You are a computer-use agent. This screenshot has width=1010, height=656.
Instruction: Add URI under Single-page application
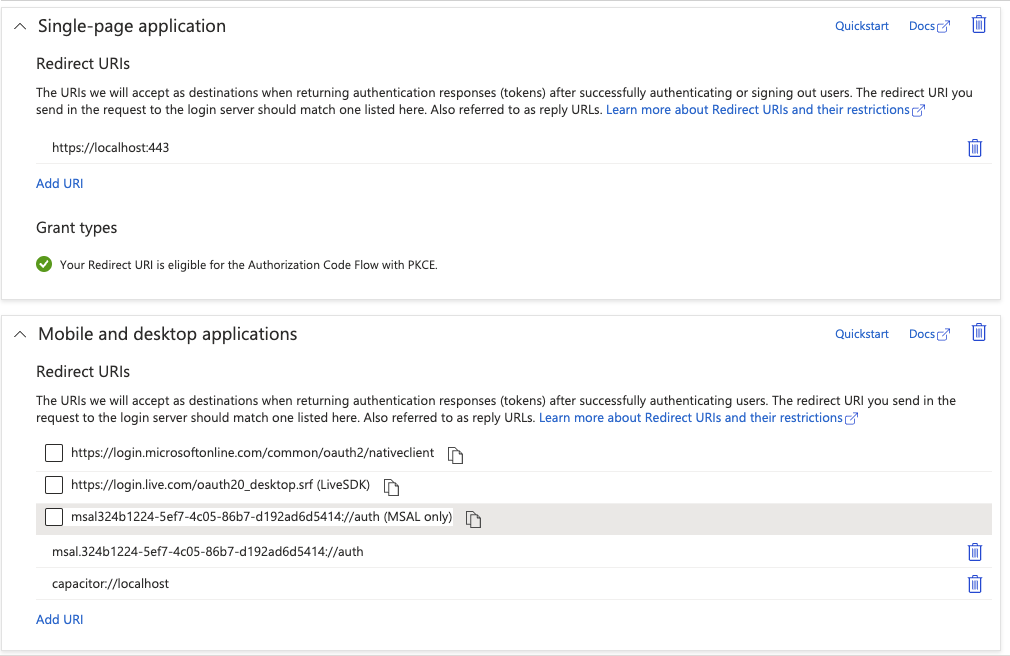click(x=60, y=183)
